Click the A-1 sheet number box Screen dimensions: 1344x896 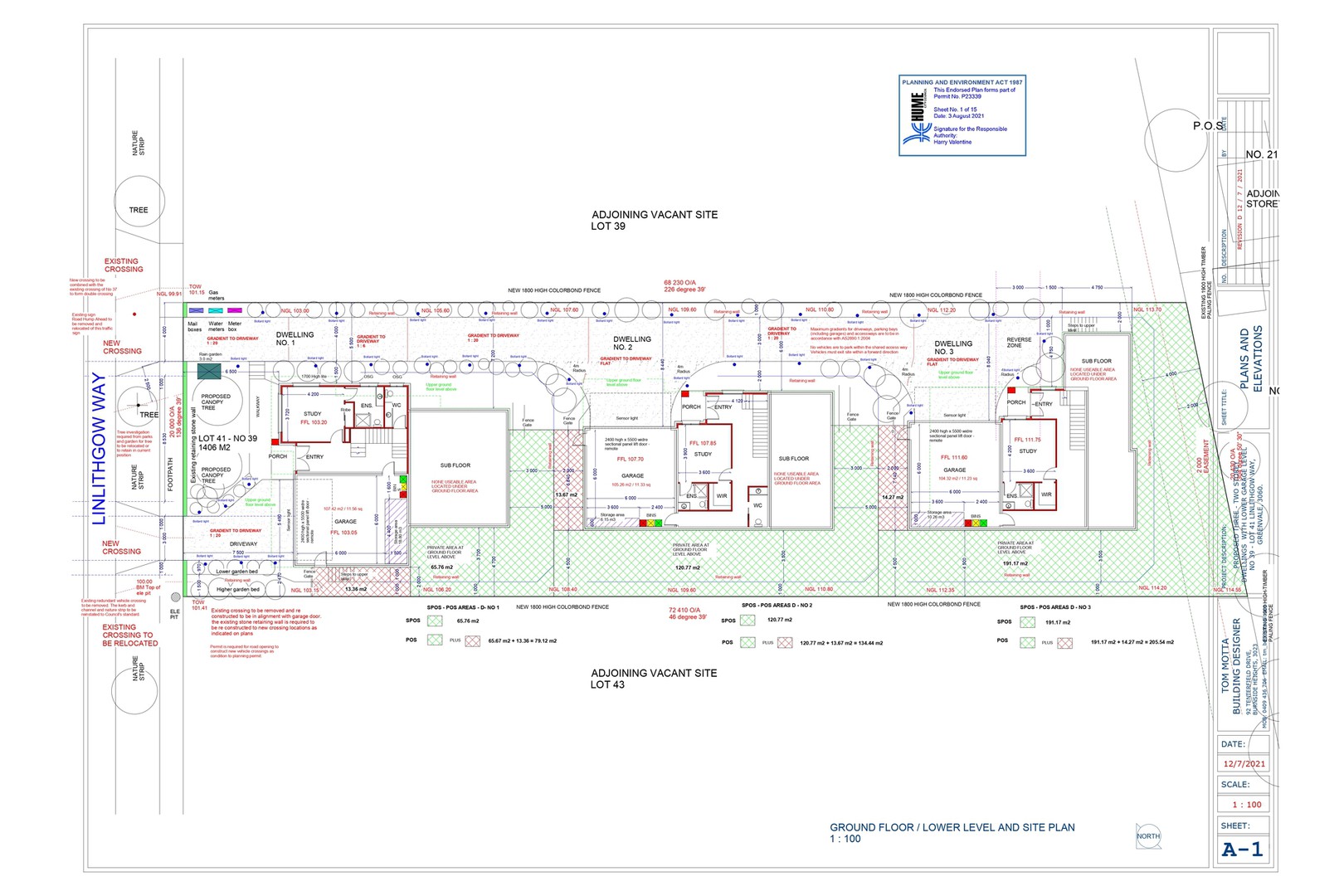point(1243,850)
